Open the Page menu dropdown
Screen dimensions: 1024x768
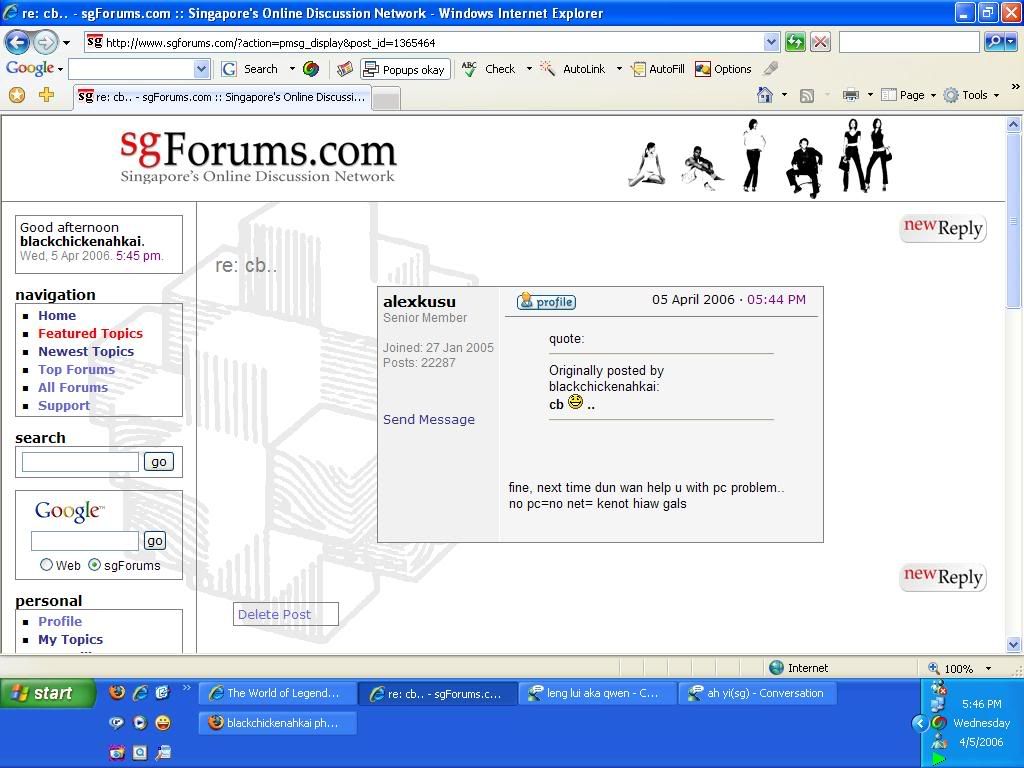917,95
